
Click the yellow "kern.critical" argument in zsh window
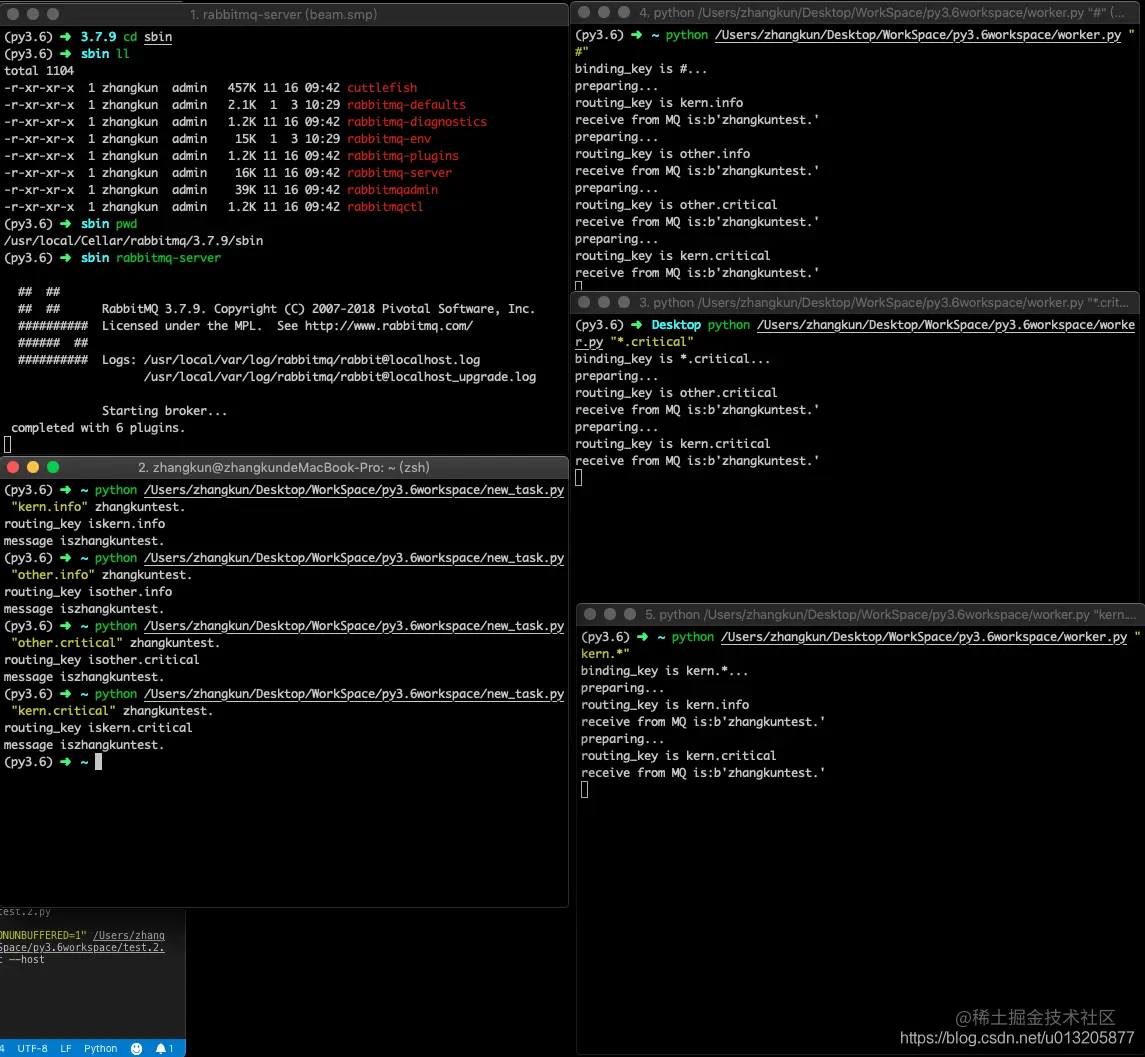(63, 711)
